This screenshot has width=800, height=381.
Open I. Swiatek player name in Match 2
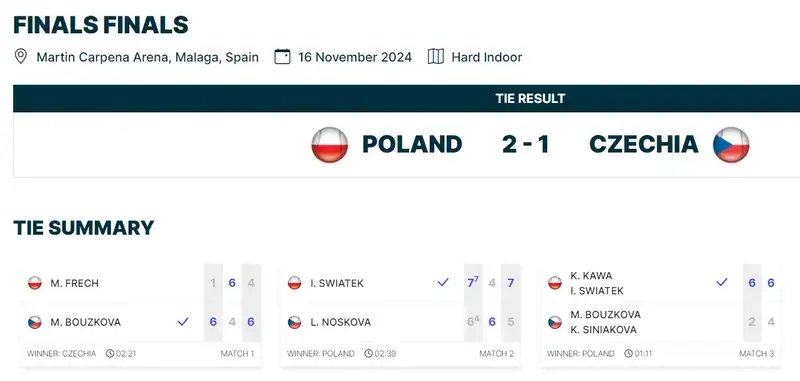tap(337, 283)
